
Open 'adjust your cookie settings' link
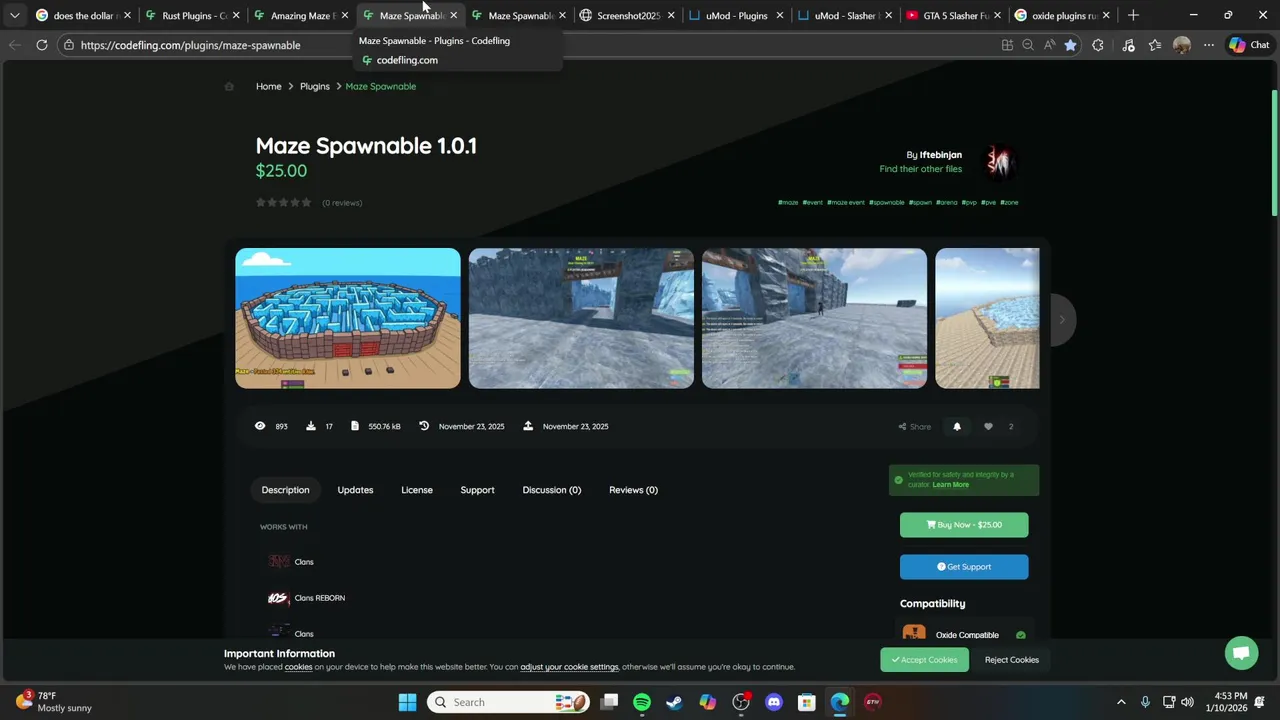coord(569,667)
